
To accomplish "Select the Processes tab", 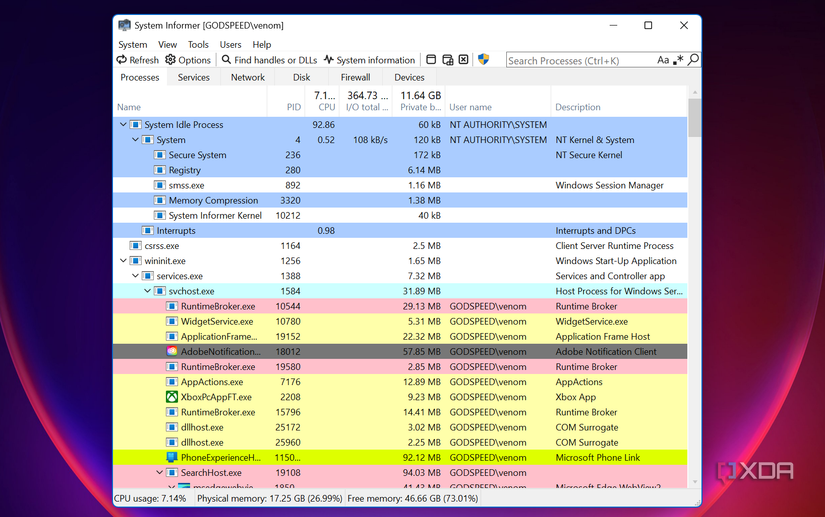I will point(139,77).
